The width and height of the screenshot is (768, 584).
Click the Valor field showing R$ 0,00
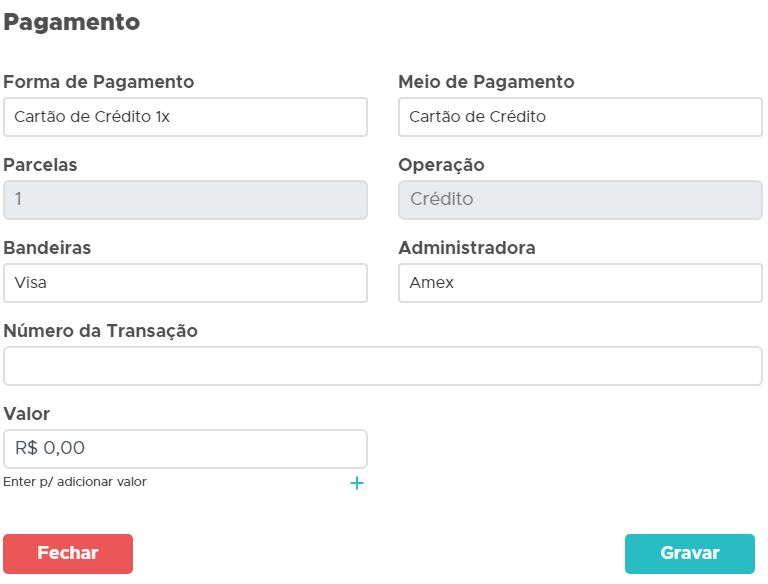tap(185, 449)
